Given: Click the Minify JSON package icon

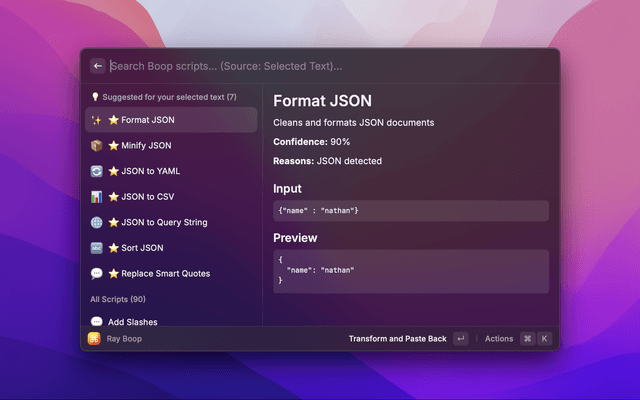Looking at the screenshot, I should 96,145.
